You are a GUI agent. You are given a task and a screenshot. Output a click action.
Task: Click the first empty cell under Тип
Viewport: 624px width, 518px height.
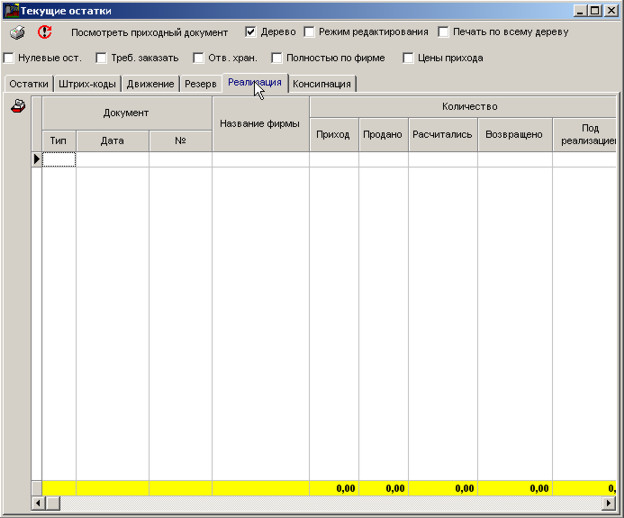tap(58, 159)
